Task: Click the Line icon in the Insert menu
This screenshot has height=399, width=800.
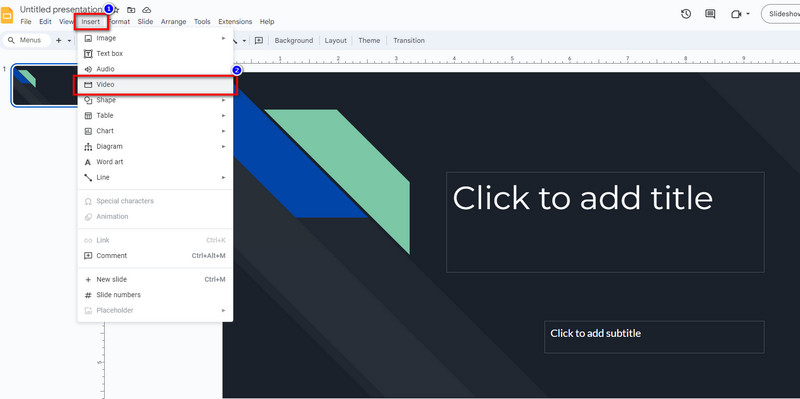Action: [x=88, y=178]
